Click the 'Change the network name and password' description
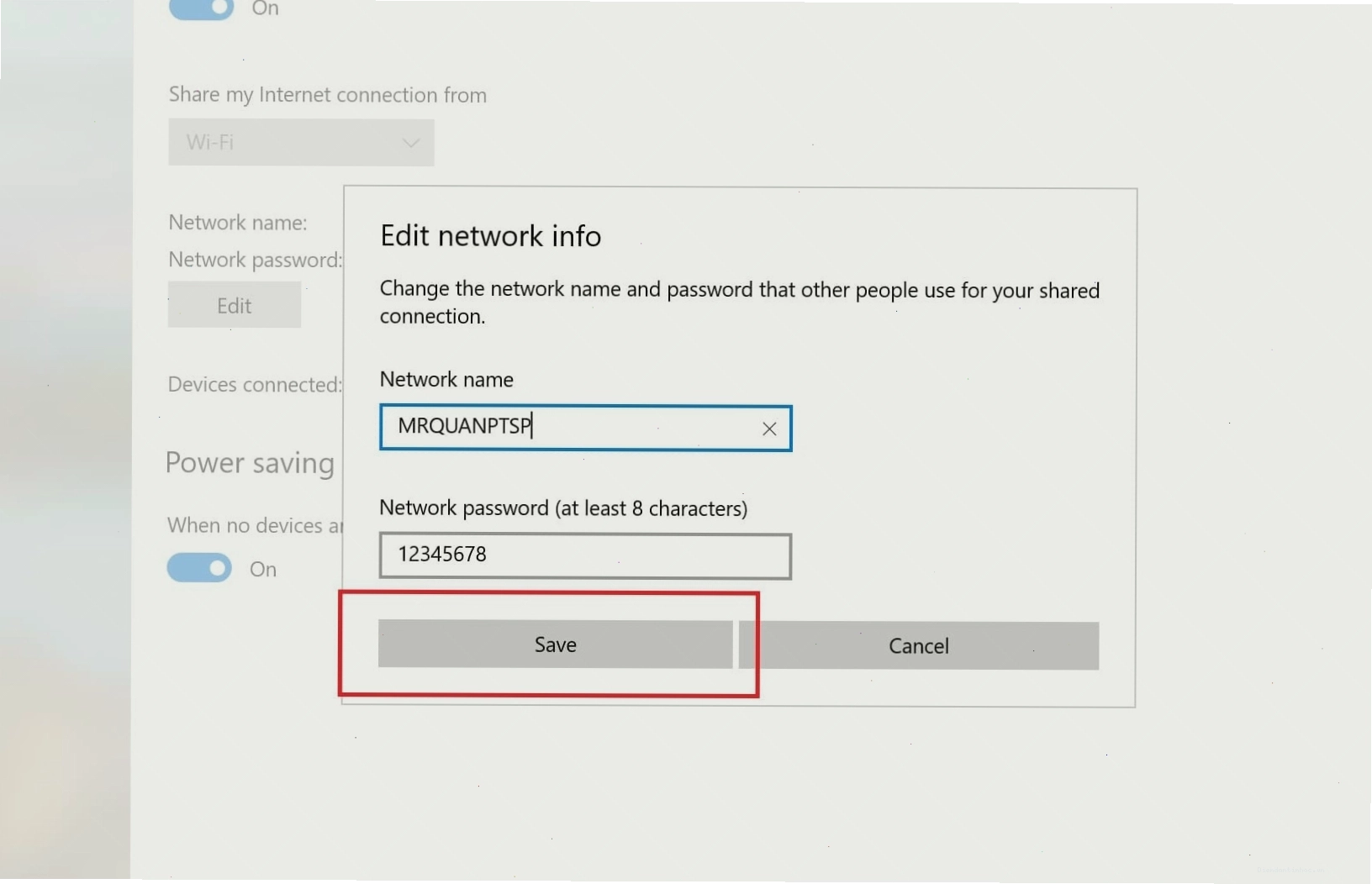 click(x=740, y=303)
